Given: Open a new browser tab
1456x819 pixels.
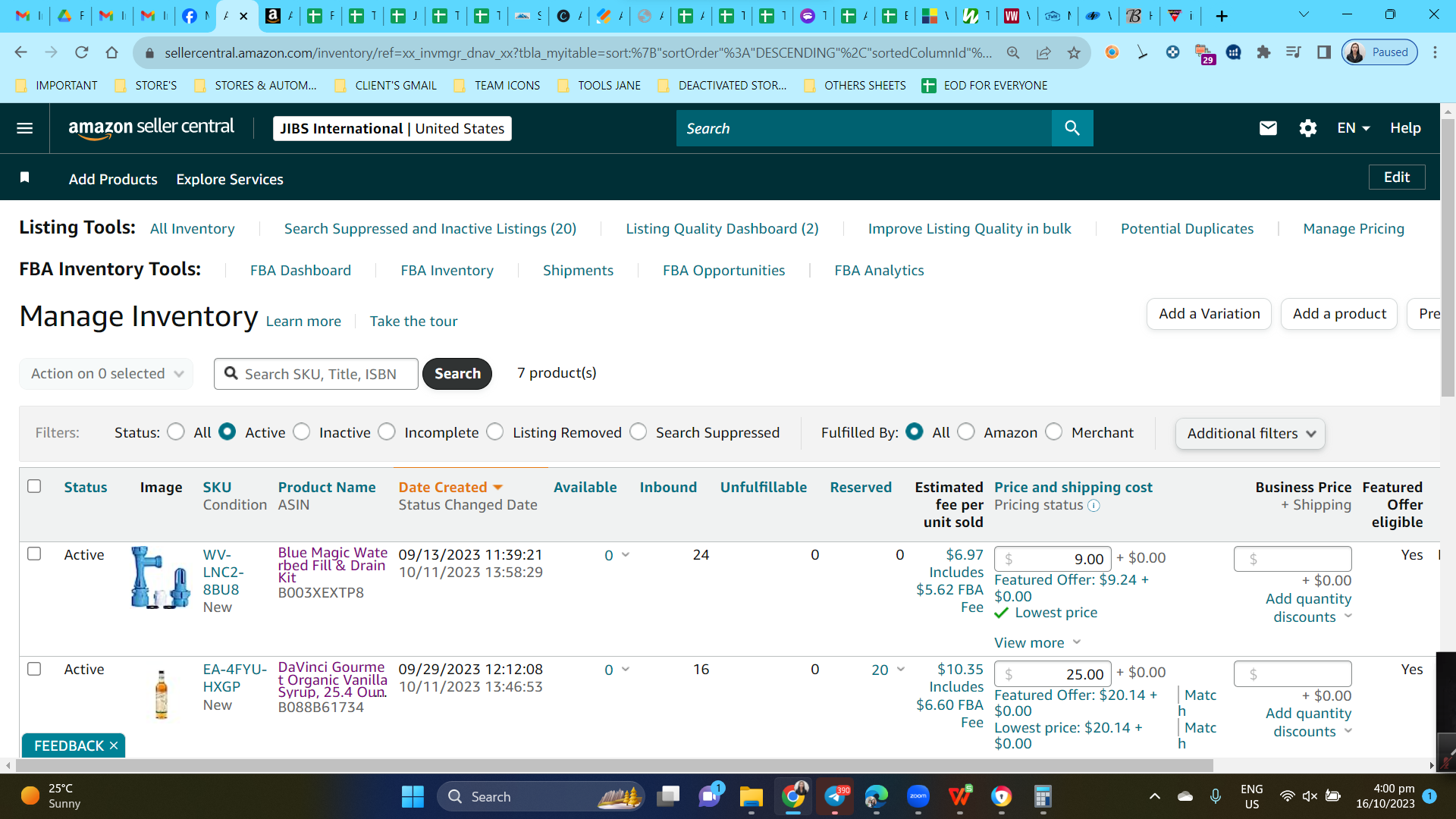Looking at the screenshot, I should click(x=1222, y=16).
